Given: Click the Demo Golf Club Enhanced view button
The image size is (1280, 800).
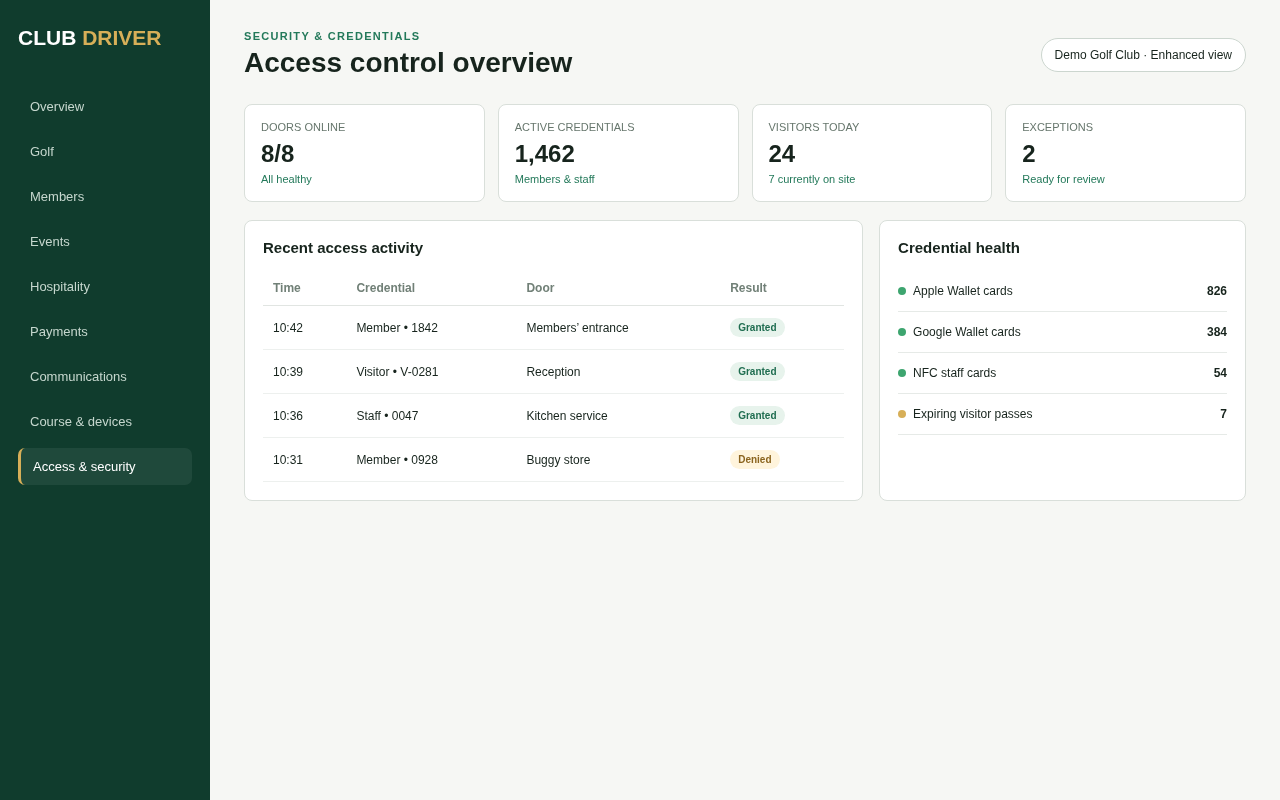Looking at the screenshot, I should pyautogui.click(x=1143, y=55).
